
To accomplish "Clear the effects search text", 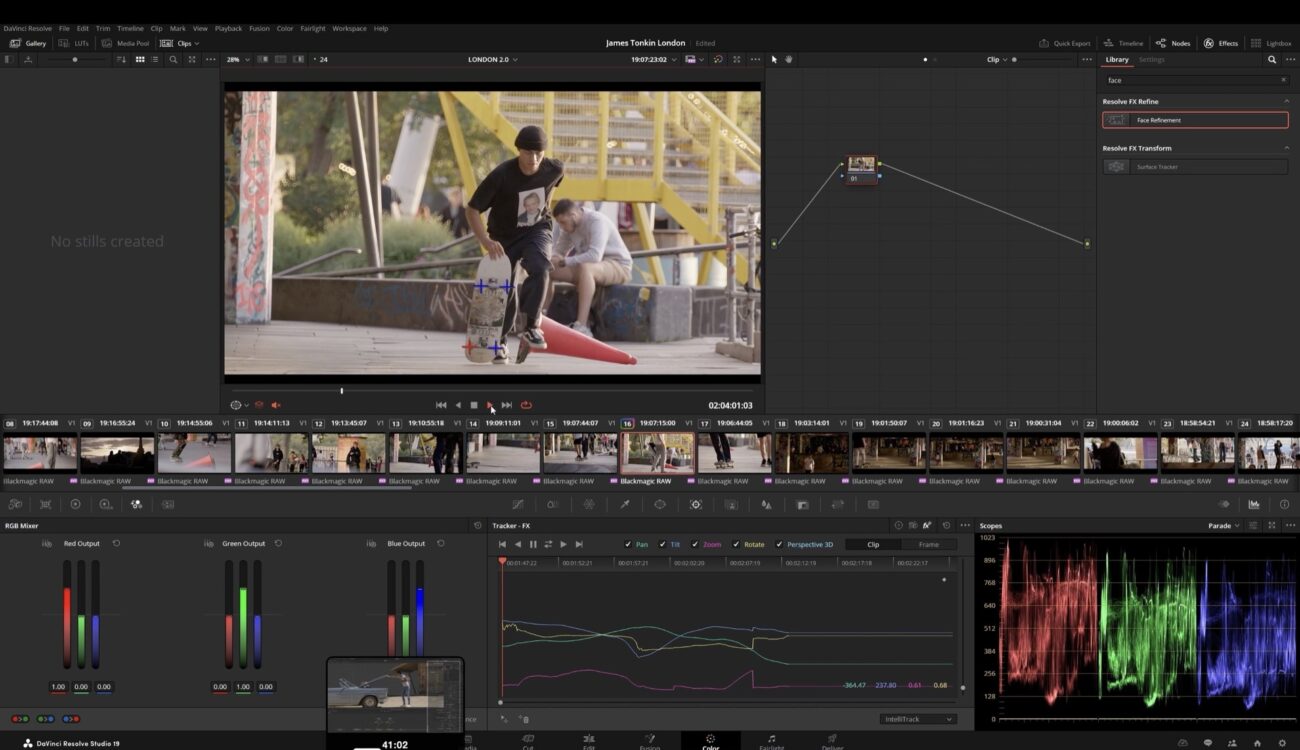I will point(1284,80).
